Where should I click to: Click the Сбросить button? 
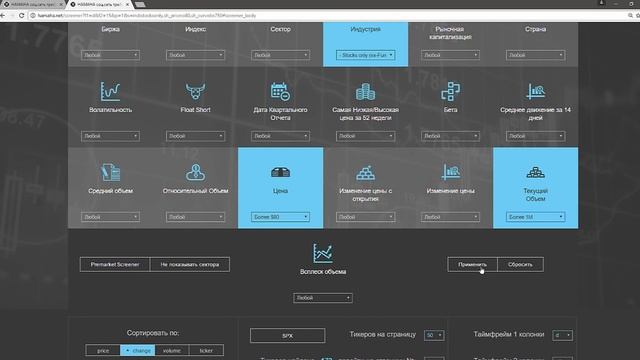coord(520,264)
